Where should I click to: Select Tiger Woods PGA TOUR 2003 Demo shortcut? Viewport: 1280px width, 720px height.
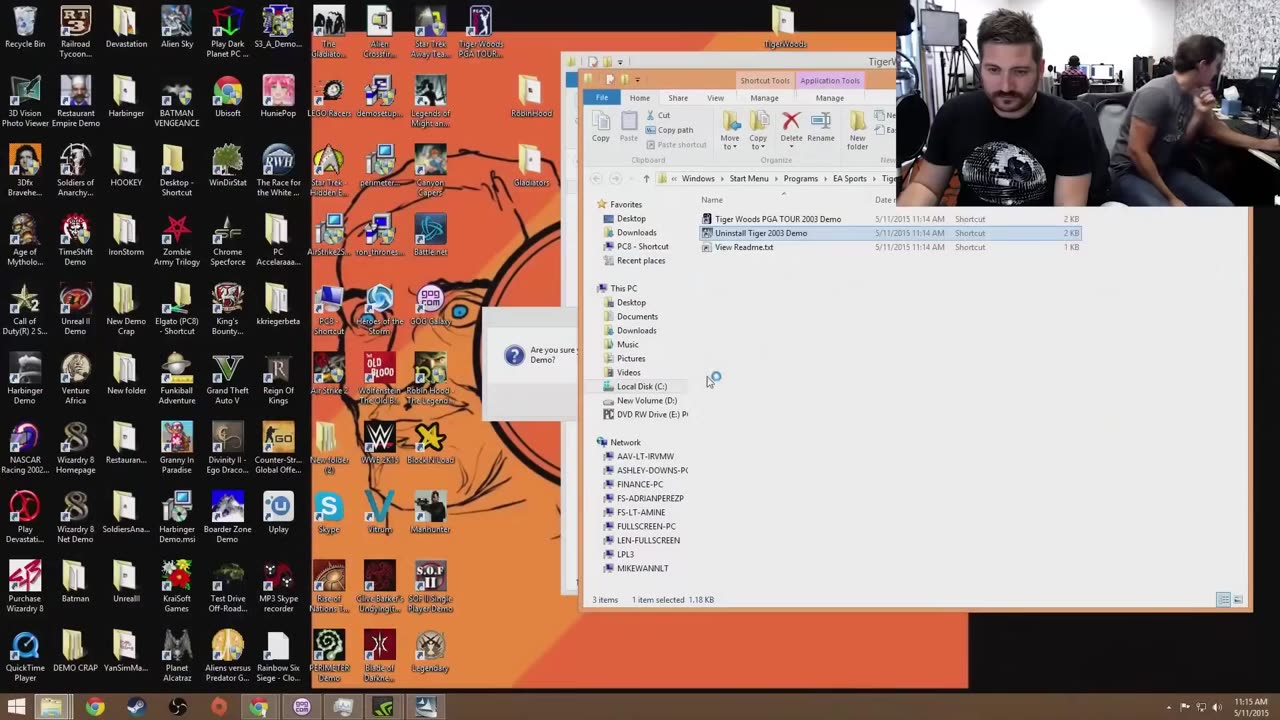(x=778, y=219)
